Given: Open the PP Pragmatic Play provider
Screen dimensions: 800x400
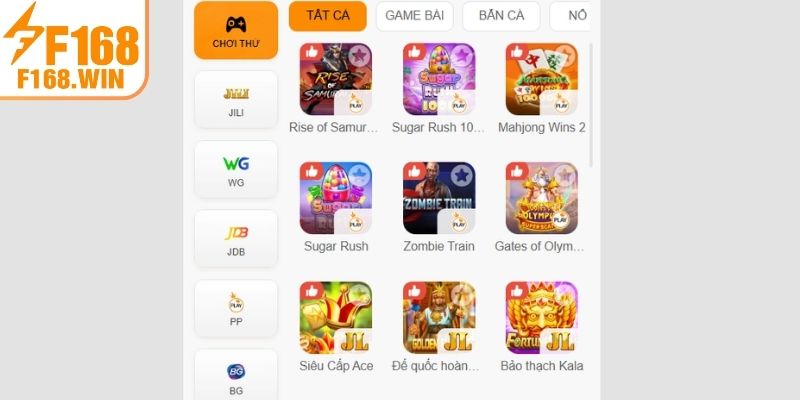Looking at the screenshot, I should [236, 309].
